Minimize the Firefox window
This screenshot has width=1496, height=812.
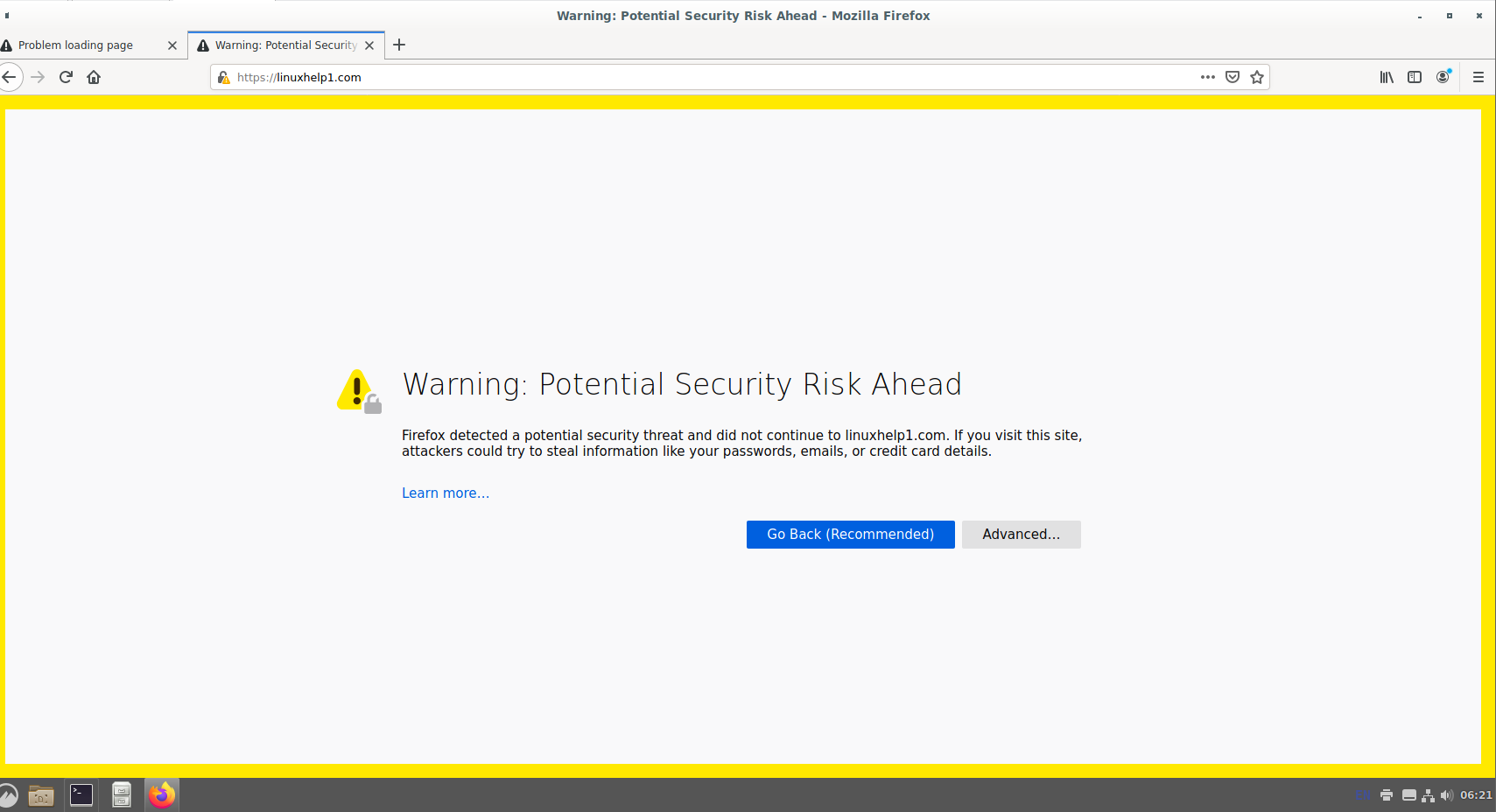[1420, 16]
